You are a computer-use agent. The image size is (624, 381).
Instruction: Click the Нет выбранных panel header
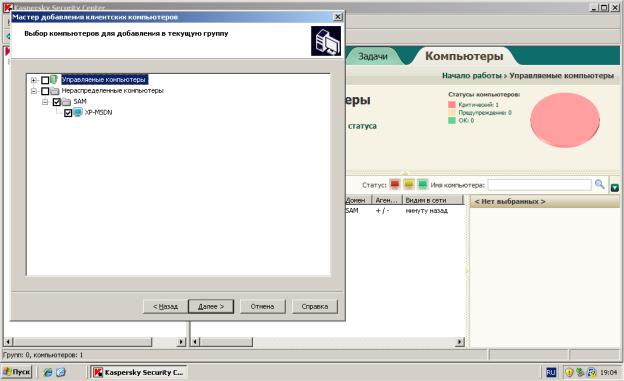click(x=545, y=201)
